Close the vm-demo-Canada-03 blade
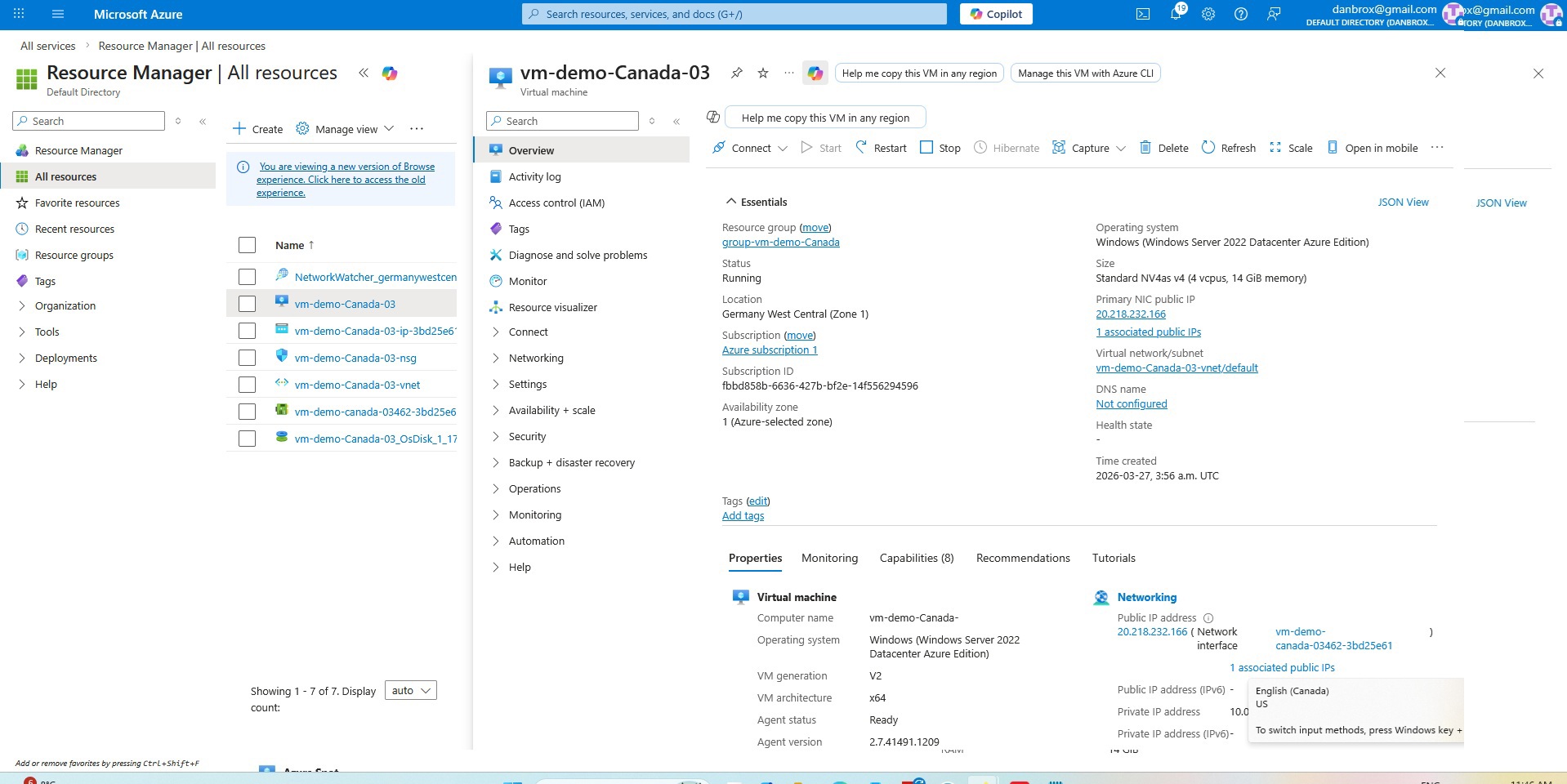 coord(1440,73)
